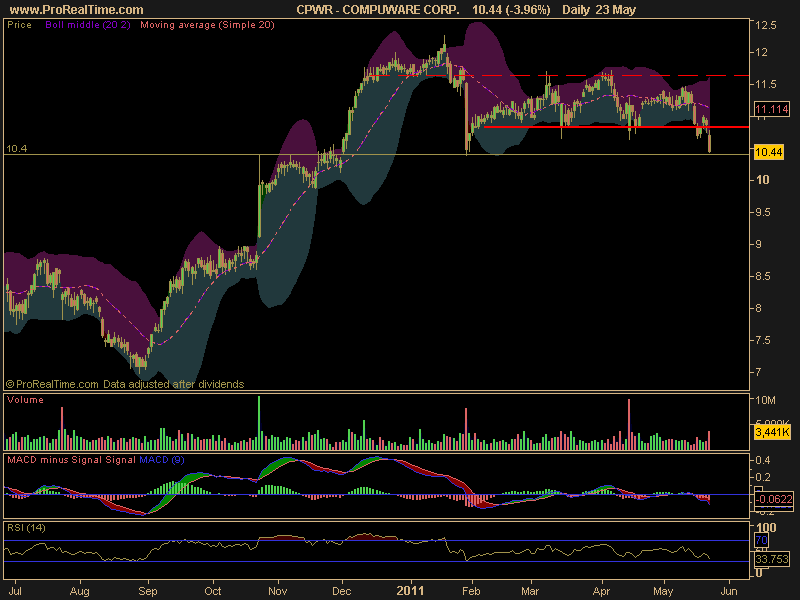The height and width of the screenshot is (600, 800).
Task: Click the MACD minus Signal legend
Action: coord(55,460)
